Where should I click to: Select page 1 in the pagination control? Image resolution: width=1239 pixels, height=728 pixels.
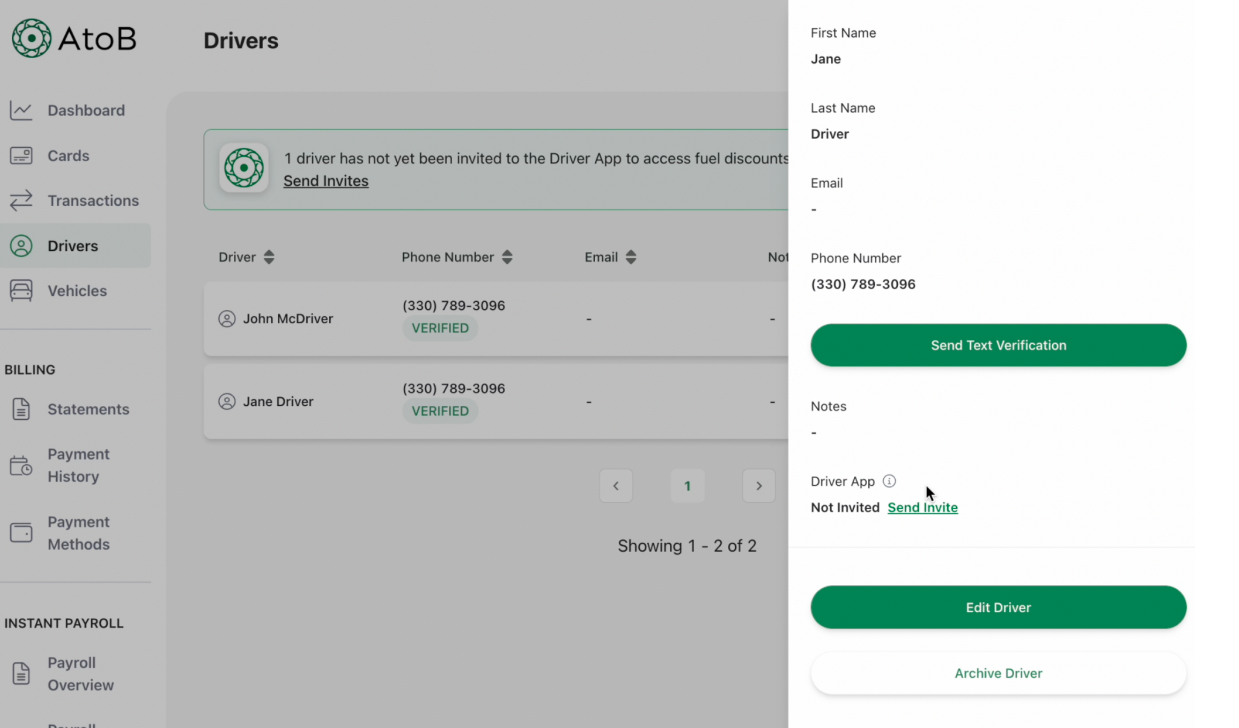[x=687, y=485]
